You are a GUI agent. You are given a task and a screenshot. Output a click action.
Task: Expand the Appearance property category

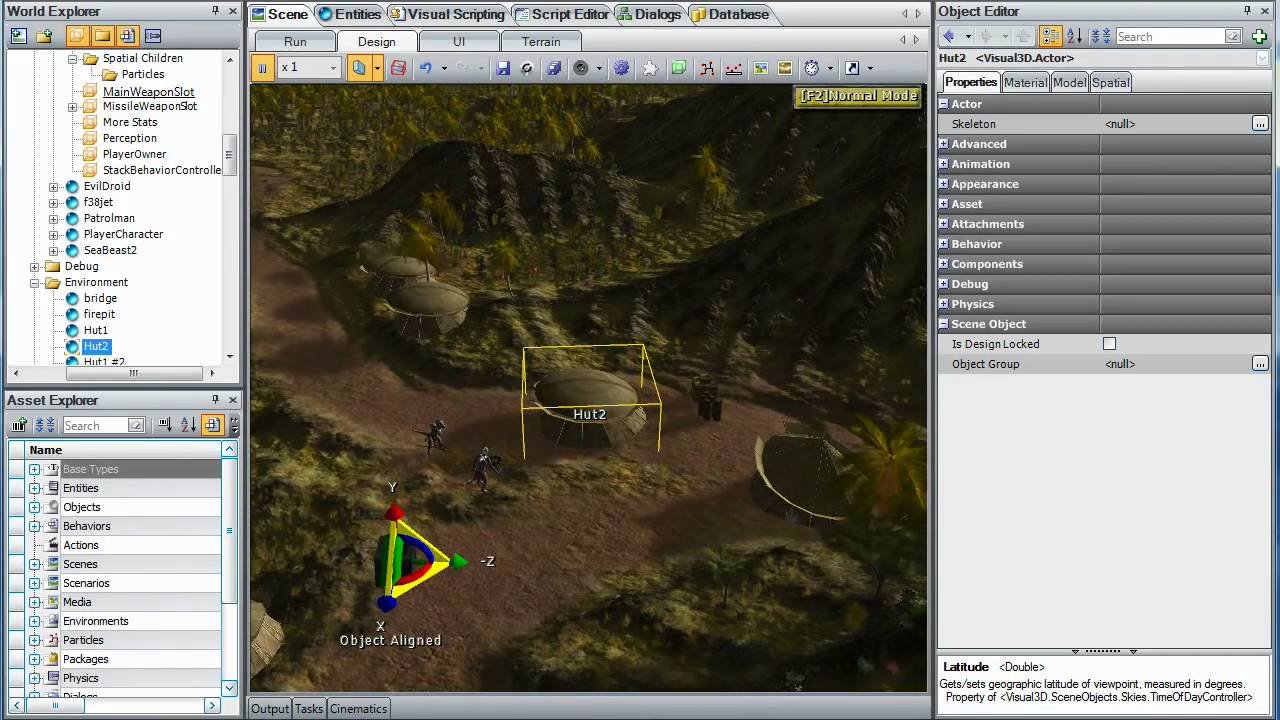pyautogui.click(x=943, y=184)
